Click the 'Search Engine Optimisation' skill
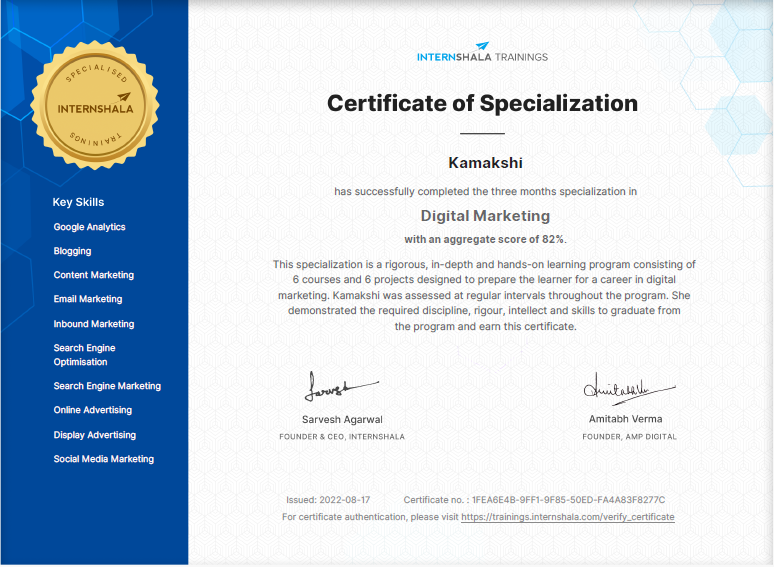The height and width of the screenshot is (567, 774). 84,355
